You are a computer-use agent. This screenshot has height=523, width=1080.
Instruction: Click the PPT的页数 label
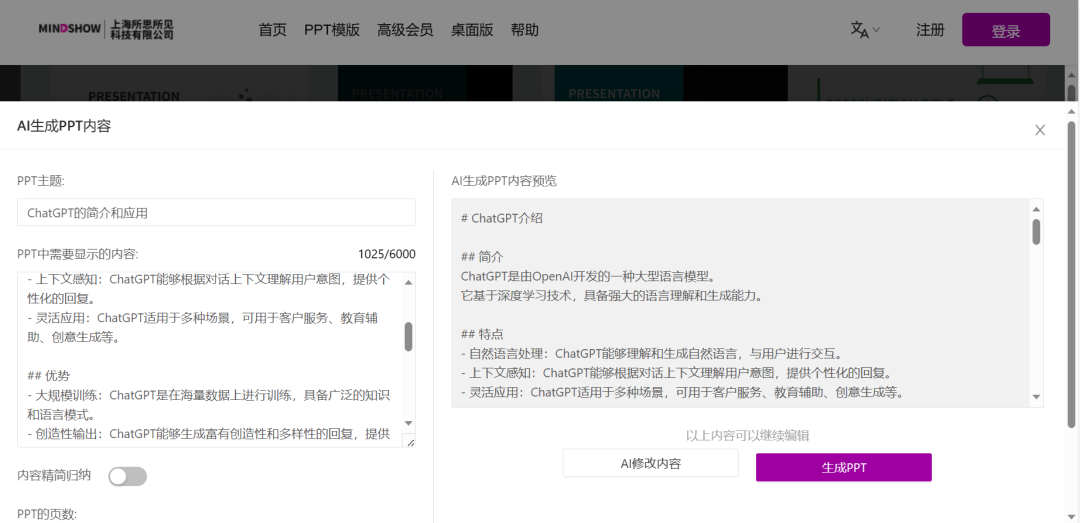(48, 514)
